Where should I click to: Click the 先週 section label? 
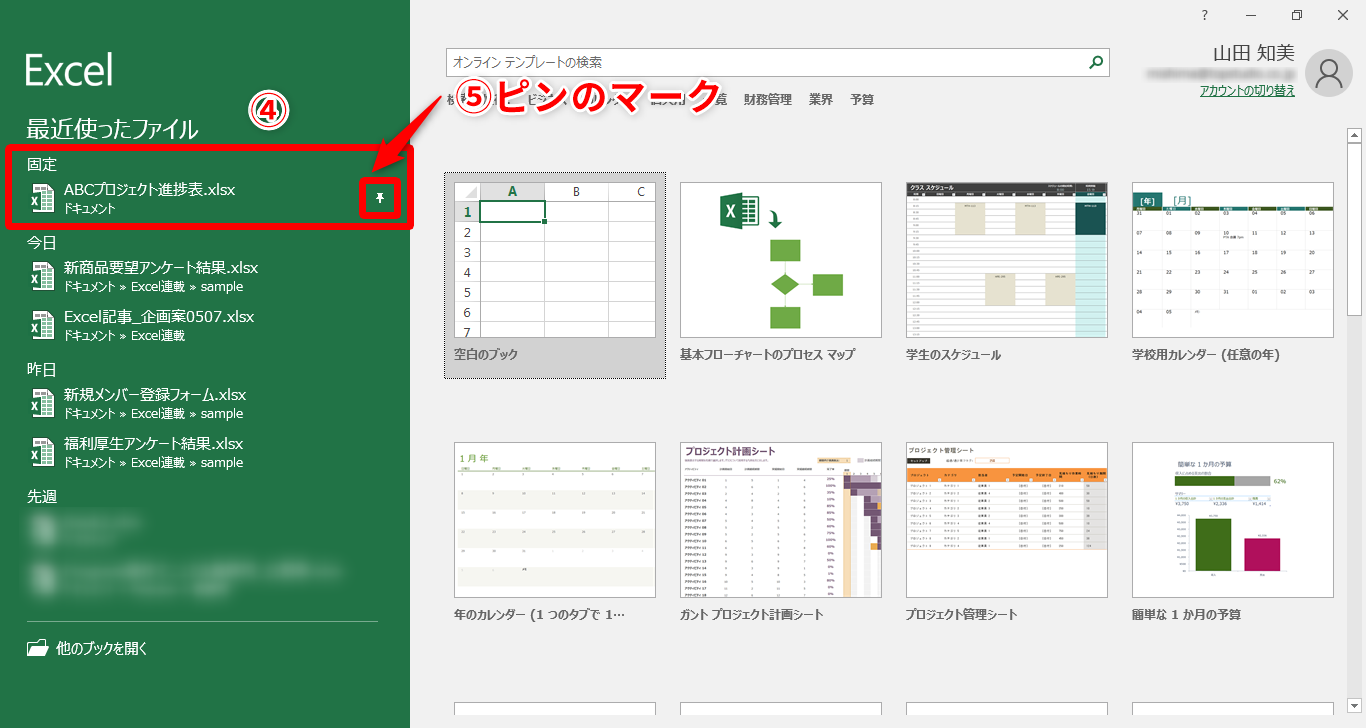(x=42, y=497)
